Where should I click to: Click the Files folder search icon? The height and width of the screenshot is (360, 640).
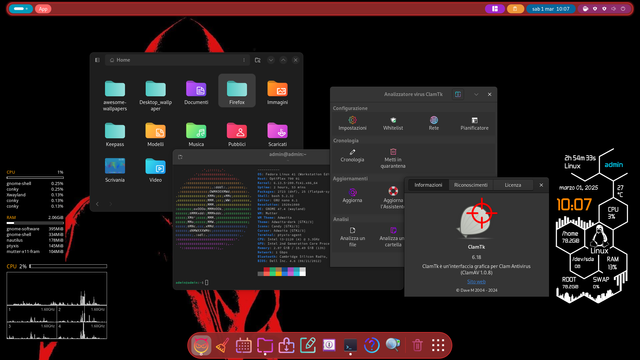point(258,60)
